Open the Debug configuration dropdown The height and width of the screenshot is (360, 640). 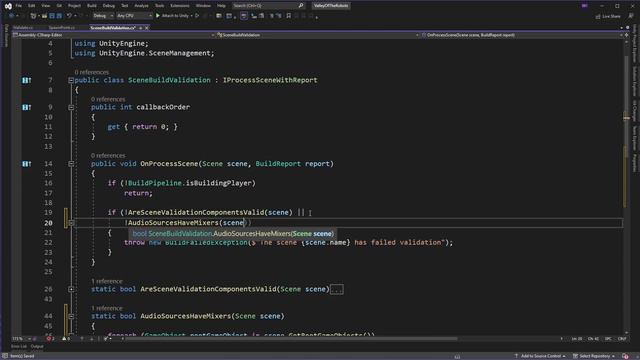click(x=103, y=16)
